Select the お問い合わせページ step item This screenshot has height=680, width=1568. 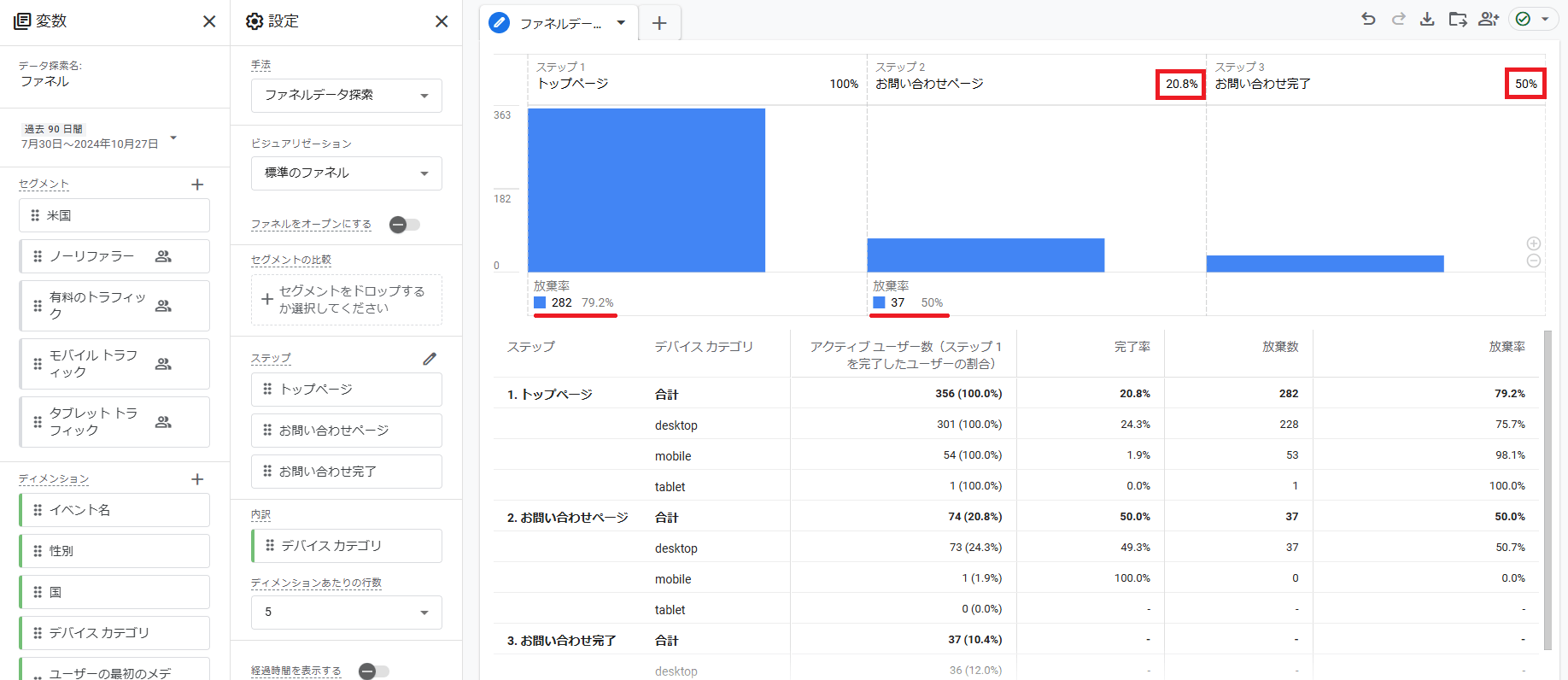(x=346, y=431)
